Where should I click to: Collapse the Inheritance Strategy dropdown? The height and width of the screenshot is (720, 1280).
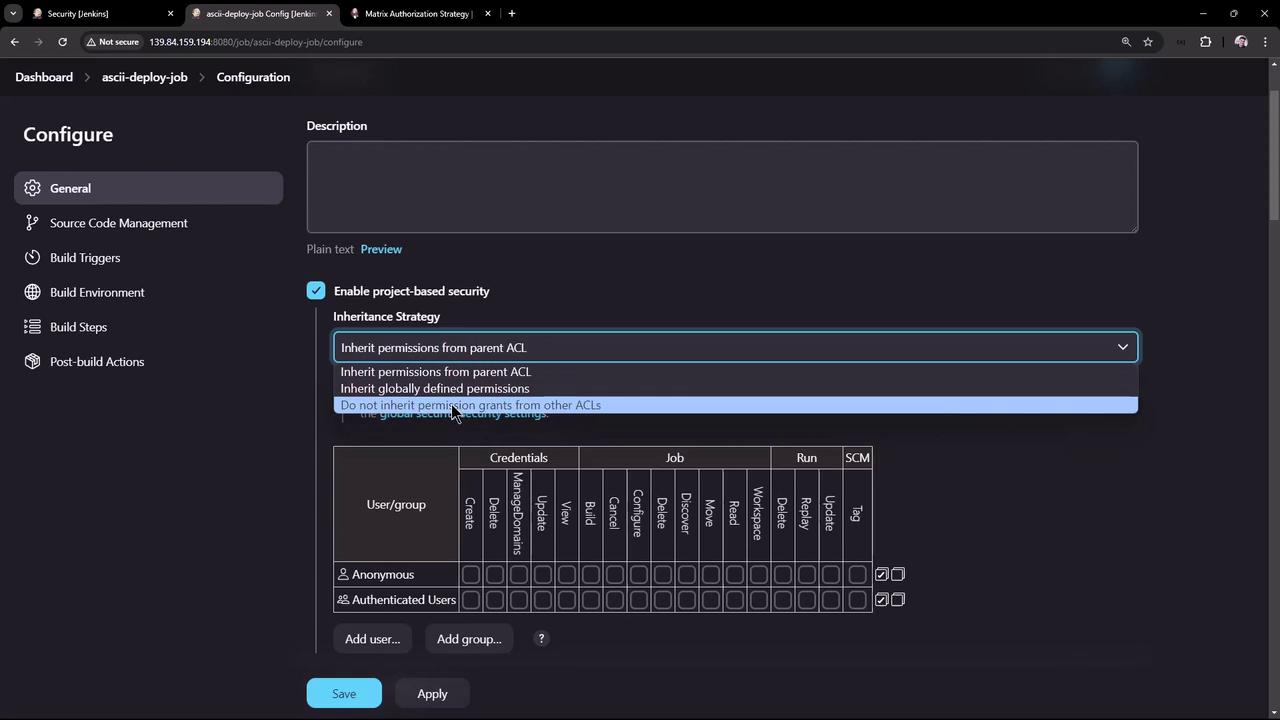tap(1122, 348)
